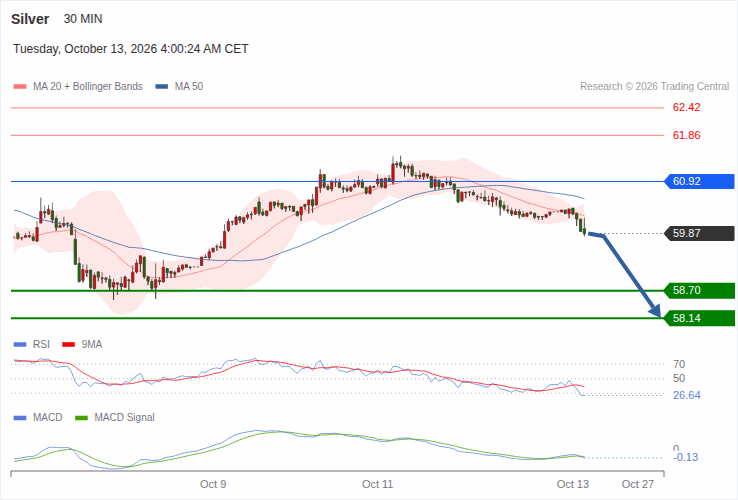Click the MACD legend blue swatch
This screenshot has width=738, height=500.
point(20,418)
